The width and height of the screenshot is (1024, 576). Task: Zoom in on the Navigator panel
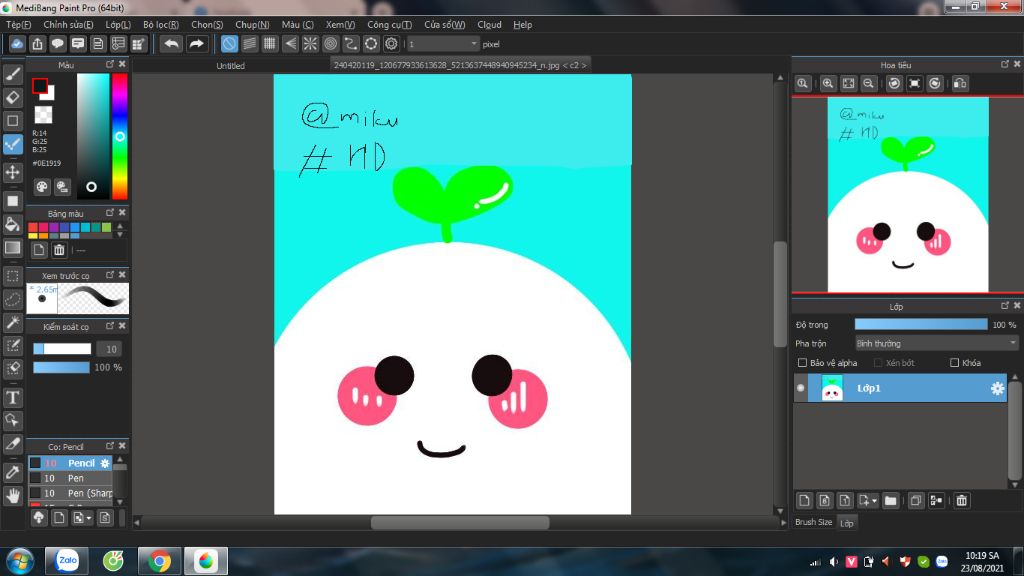[828, 84]
